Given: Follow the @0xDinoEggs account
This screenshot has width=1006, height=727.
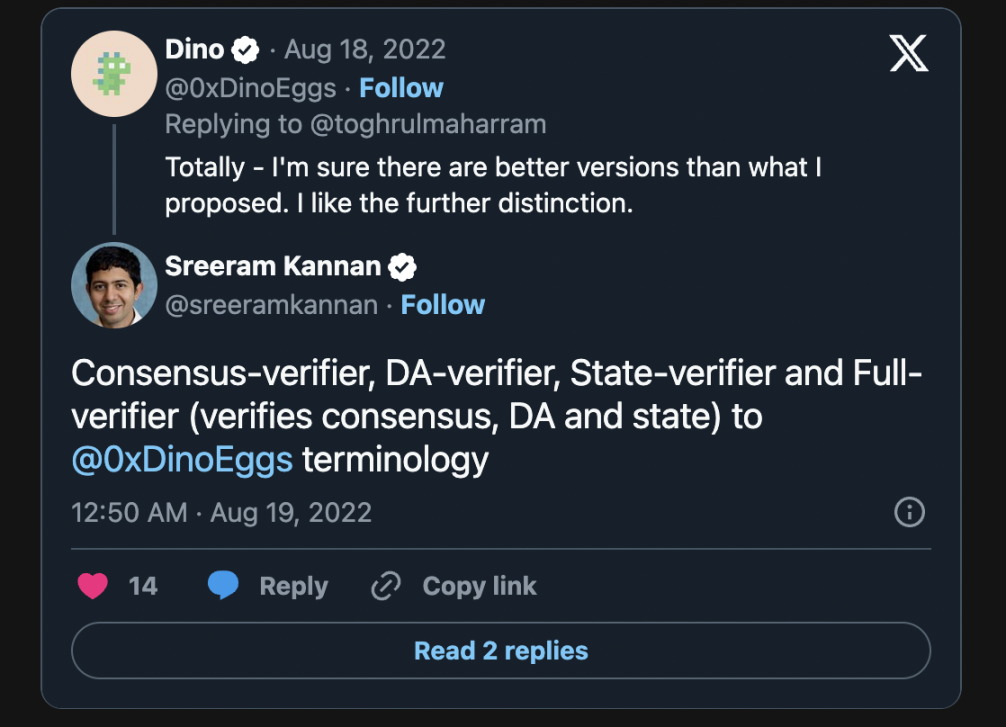Looking at the screenshot, I should [401, 88].
